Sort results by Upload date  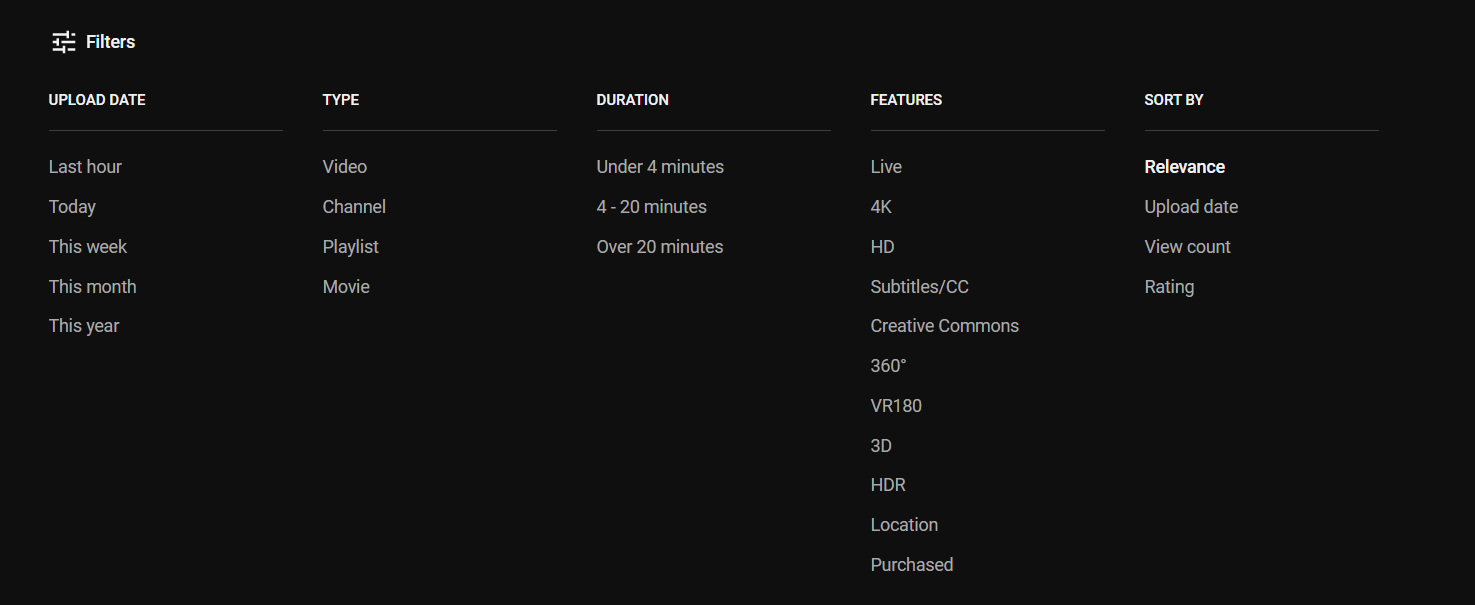1191,207
